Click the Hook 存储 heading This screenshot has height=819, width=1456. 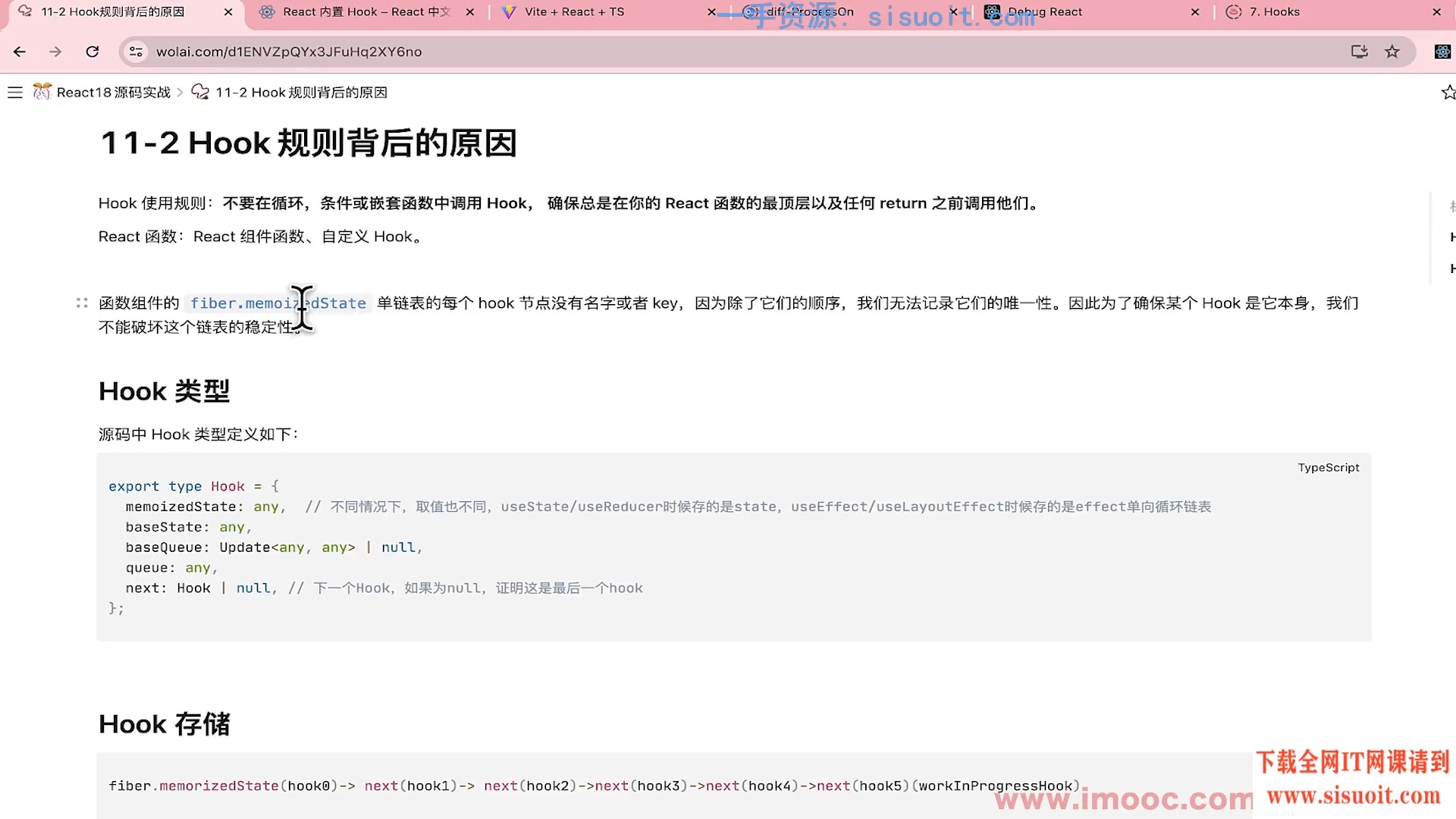(x=164, y=724)
